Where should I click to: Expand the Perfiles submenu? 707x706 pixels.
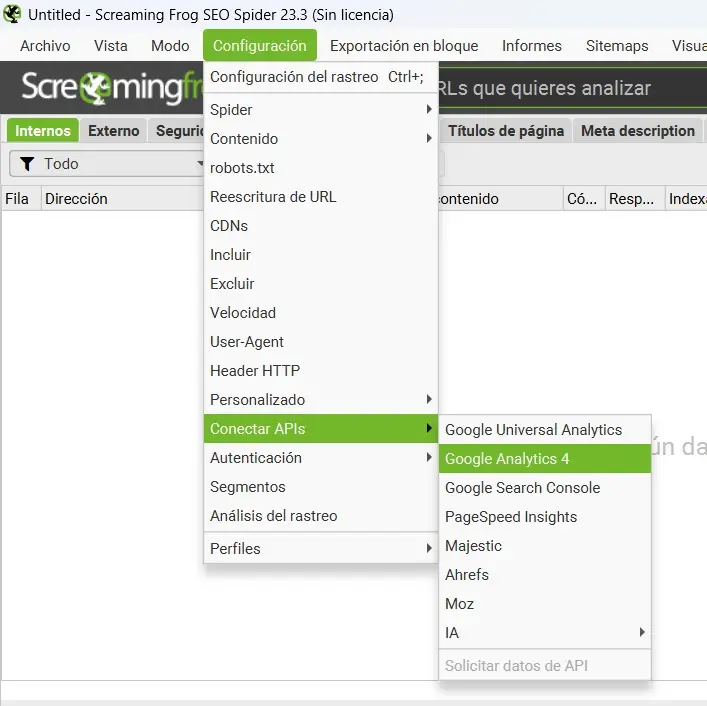point(321,549)
